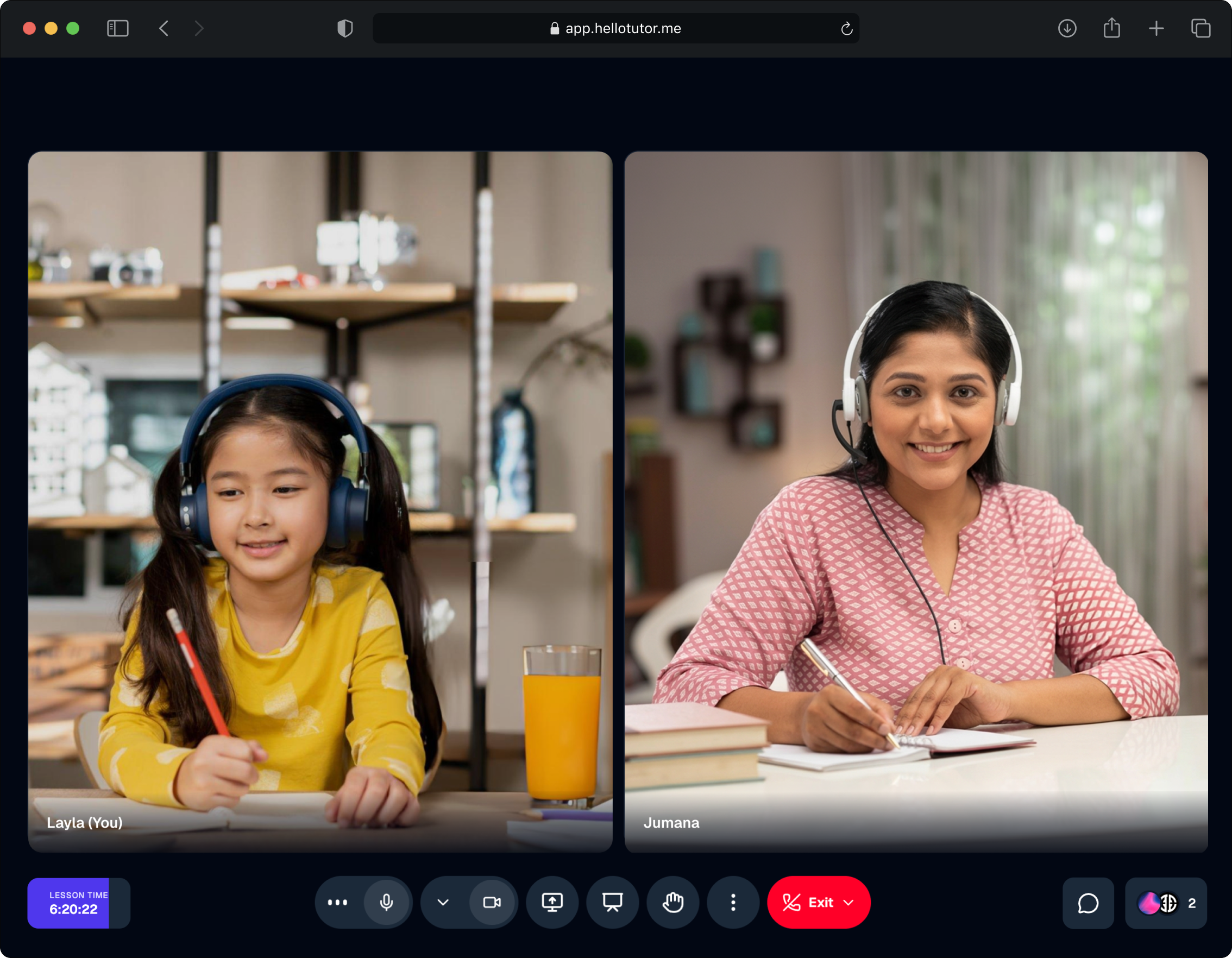Turn off the camera
This screenshot has height=958, width=1232.
[492, 902]
